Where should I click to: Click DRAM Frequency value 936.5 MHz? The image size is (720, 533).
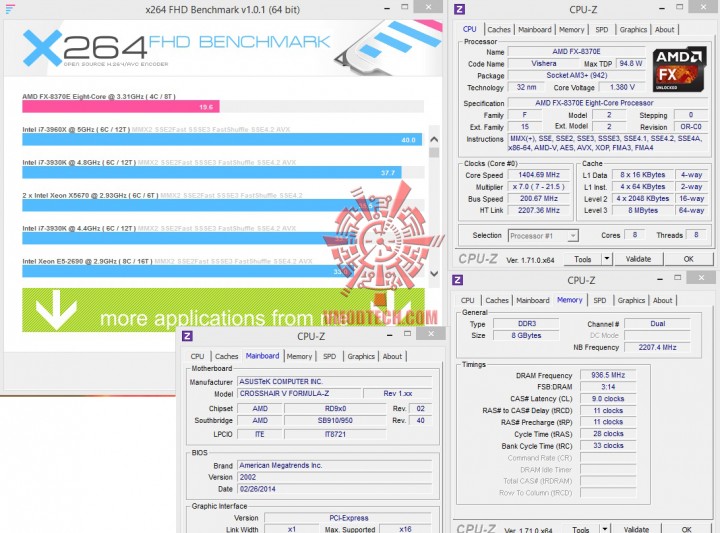(608, 375)
